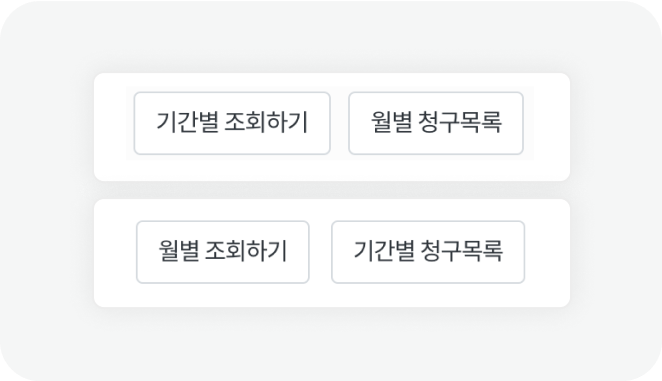Open period-based billing list in bottom card

coord(428,252)
